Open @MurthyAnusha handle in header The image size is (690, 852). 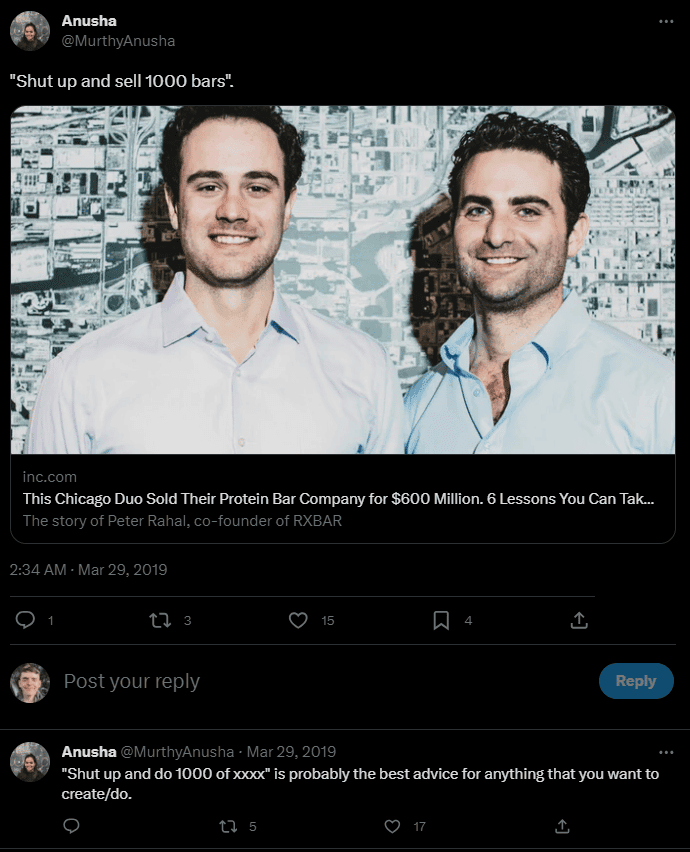coord(118,41)
